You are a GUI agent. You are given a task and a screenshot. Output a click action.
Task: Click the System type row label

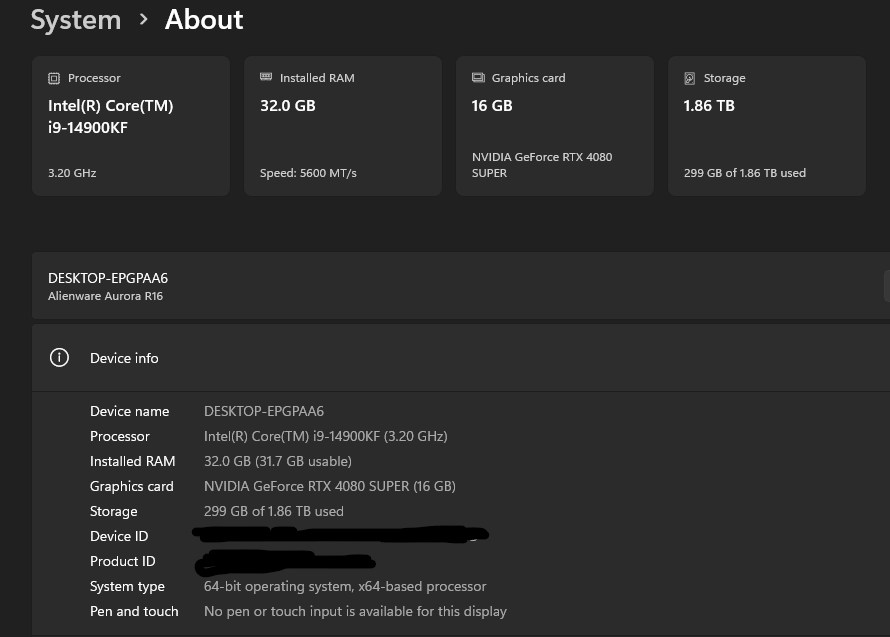(127, 586)
